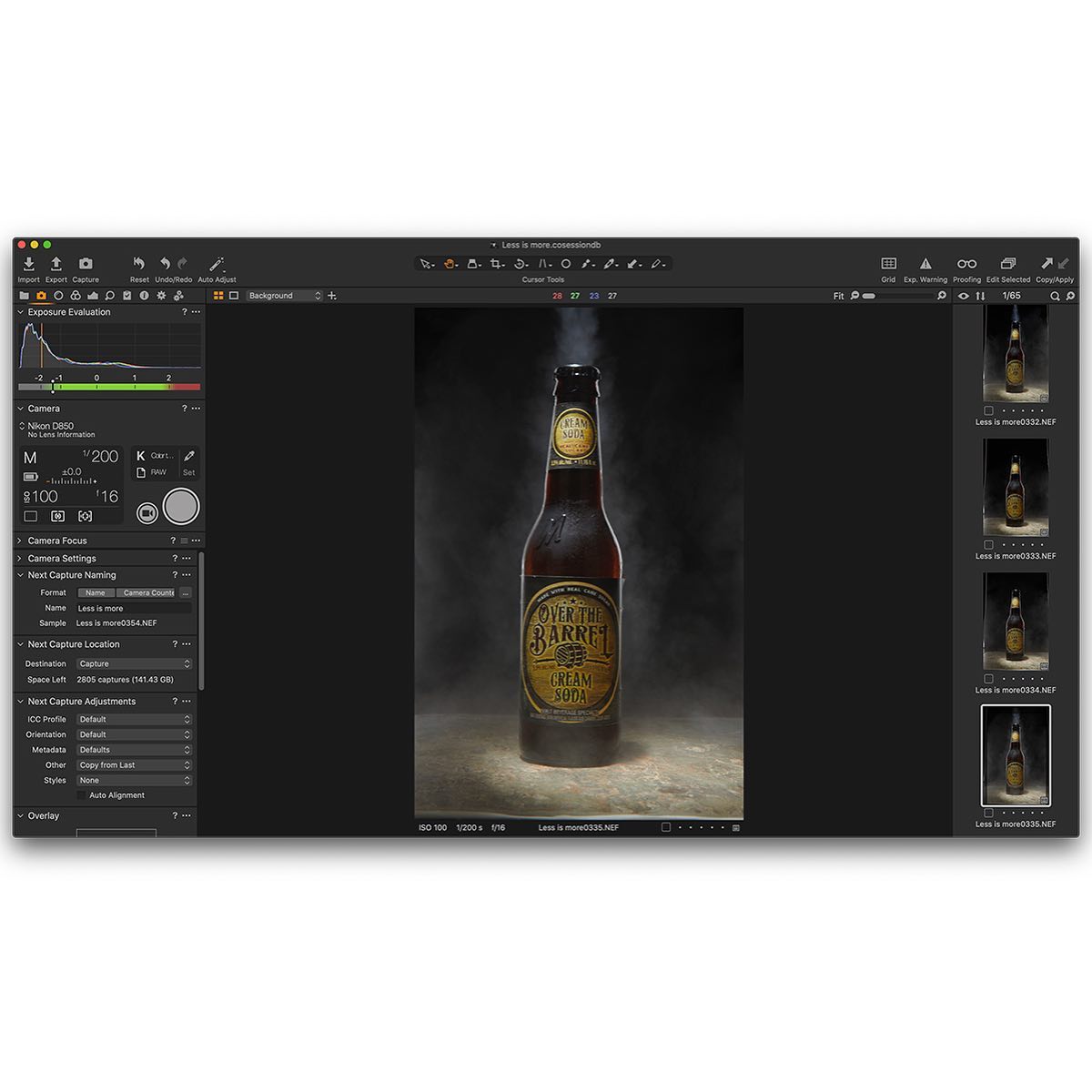Click the Undo arrow icon

[x=165, y=264]
